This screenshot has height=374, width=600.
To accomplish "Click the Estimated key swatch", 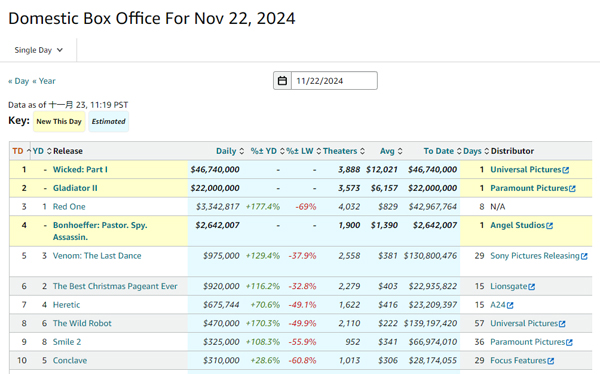I will pyautogui.click(x=109, y=121).
